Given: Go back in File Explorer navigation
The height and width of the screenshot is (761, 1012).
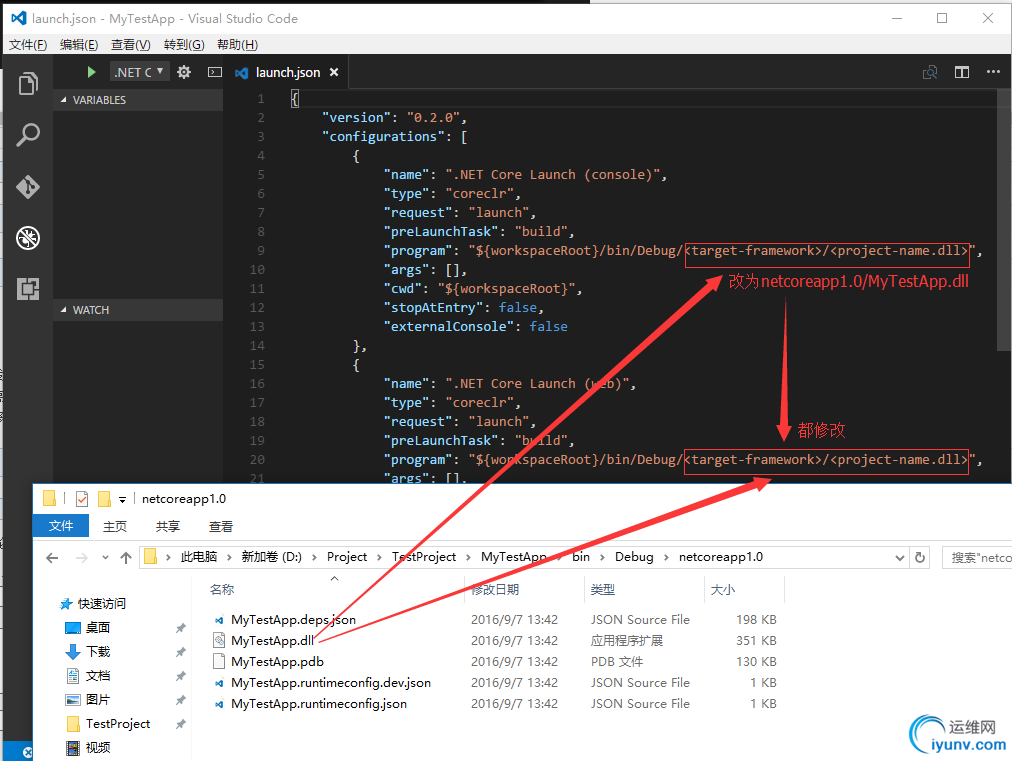Looking at the screenshot, I should [52, 558].
